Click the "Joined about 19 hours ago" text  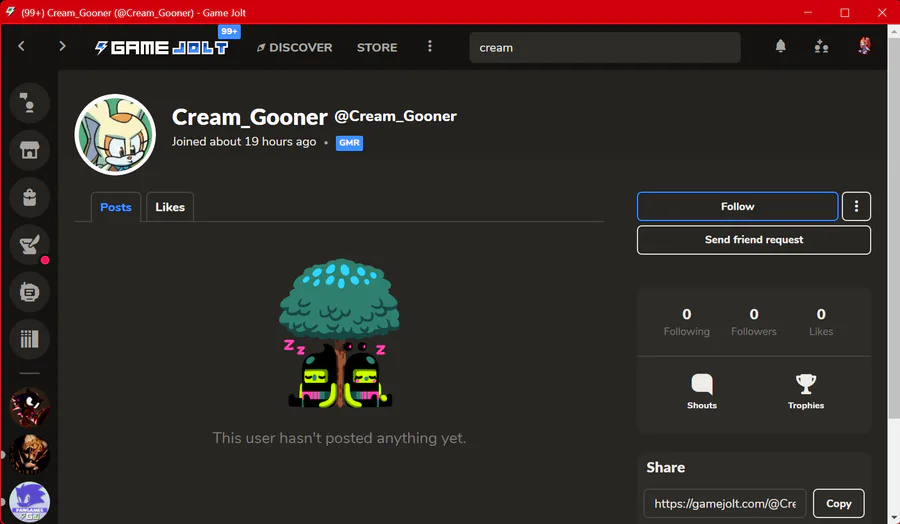tap(244, 142)
